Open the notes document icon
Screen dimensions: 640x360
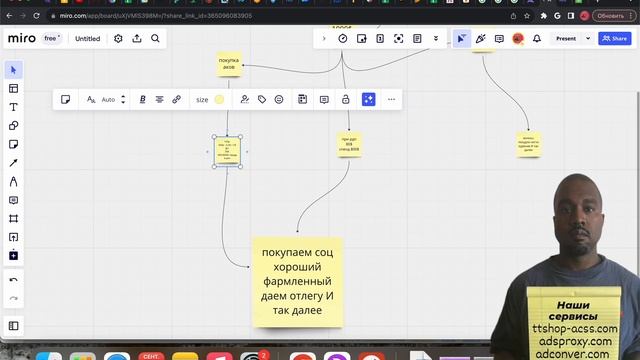point(417,39)
